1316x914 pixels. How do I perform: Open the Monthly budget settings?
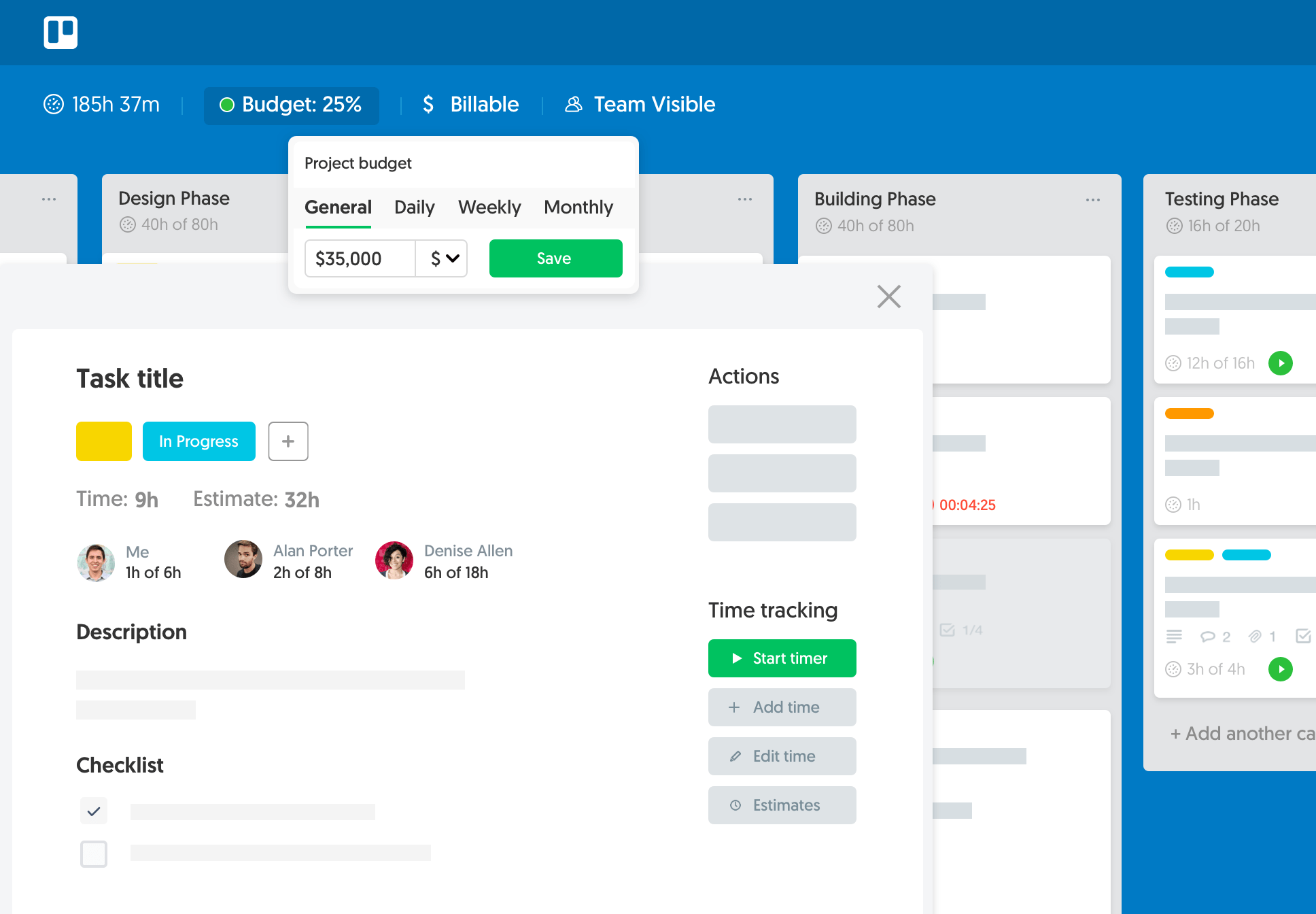pos(578,207)
